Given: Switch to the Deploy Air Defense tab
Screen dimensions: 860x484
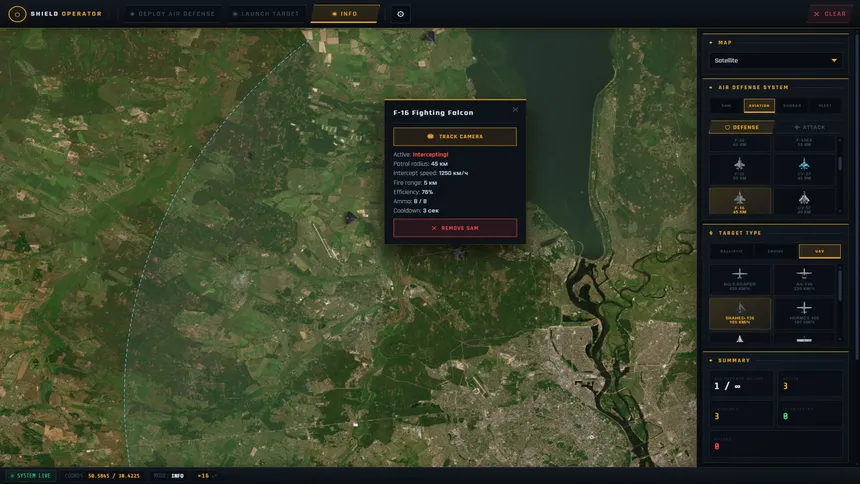Looking at the screenshot, I should click(x=172, y=14).
